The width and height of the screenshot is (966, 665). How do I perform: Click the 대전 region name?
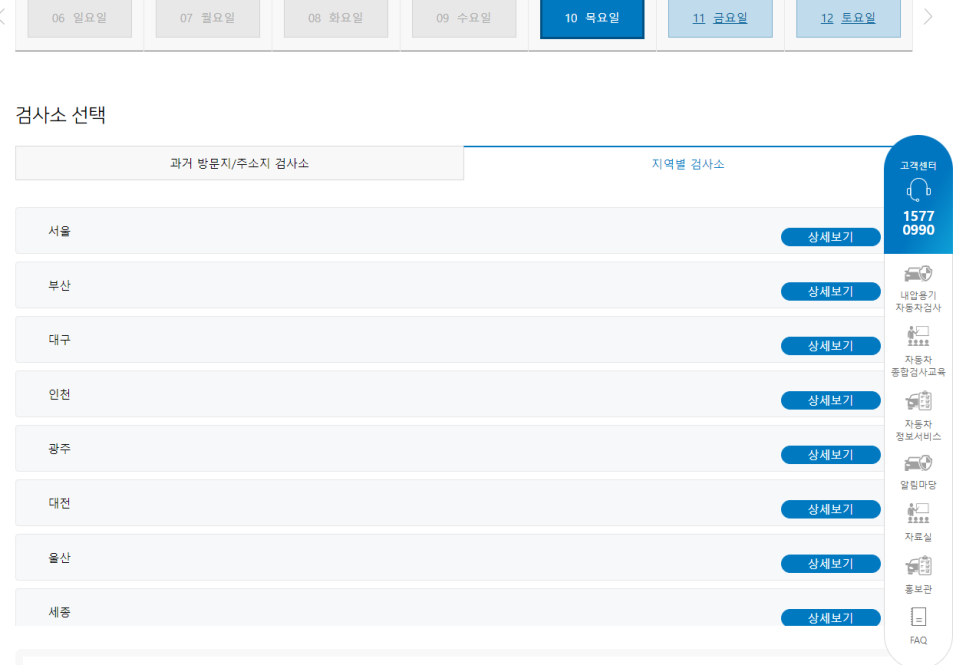(60, 503)
